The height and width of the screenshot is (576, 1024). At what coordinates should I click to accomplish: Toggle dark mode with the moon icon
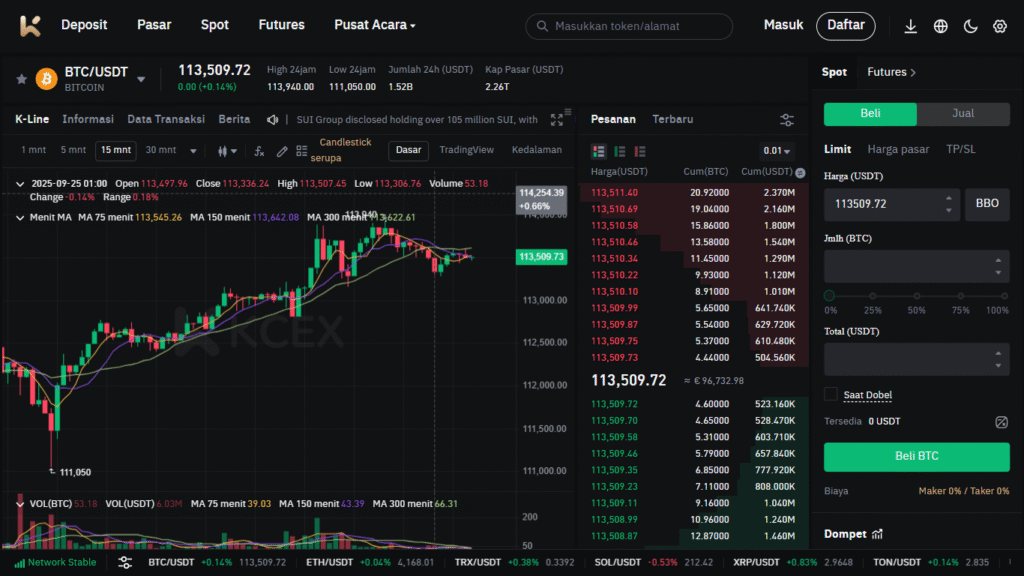pos(968,25)
